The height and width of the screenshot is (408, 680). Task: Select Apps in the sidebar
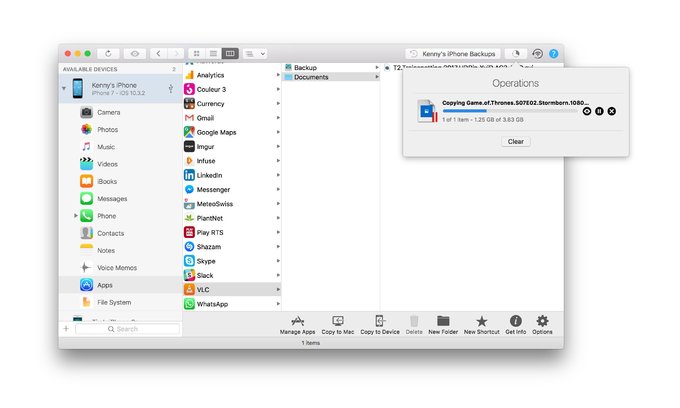[x=120, y=285]
